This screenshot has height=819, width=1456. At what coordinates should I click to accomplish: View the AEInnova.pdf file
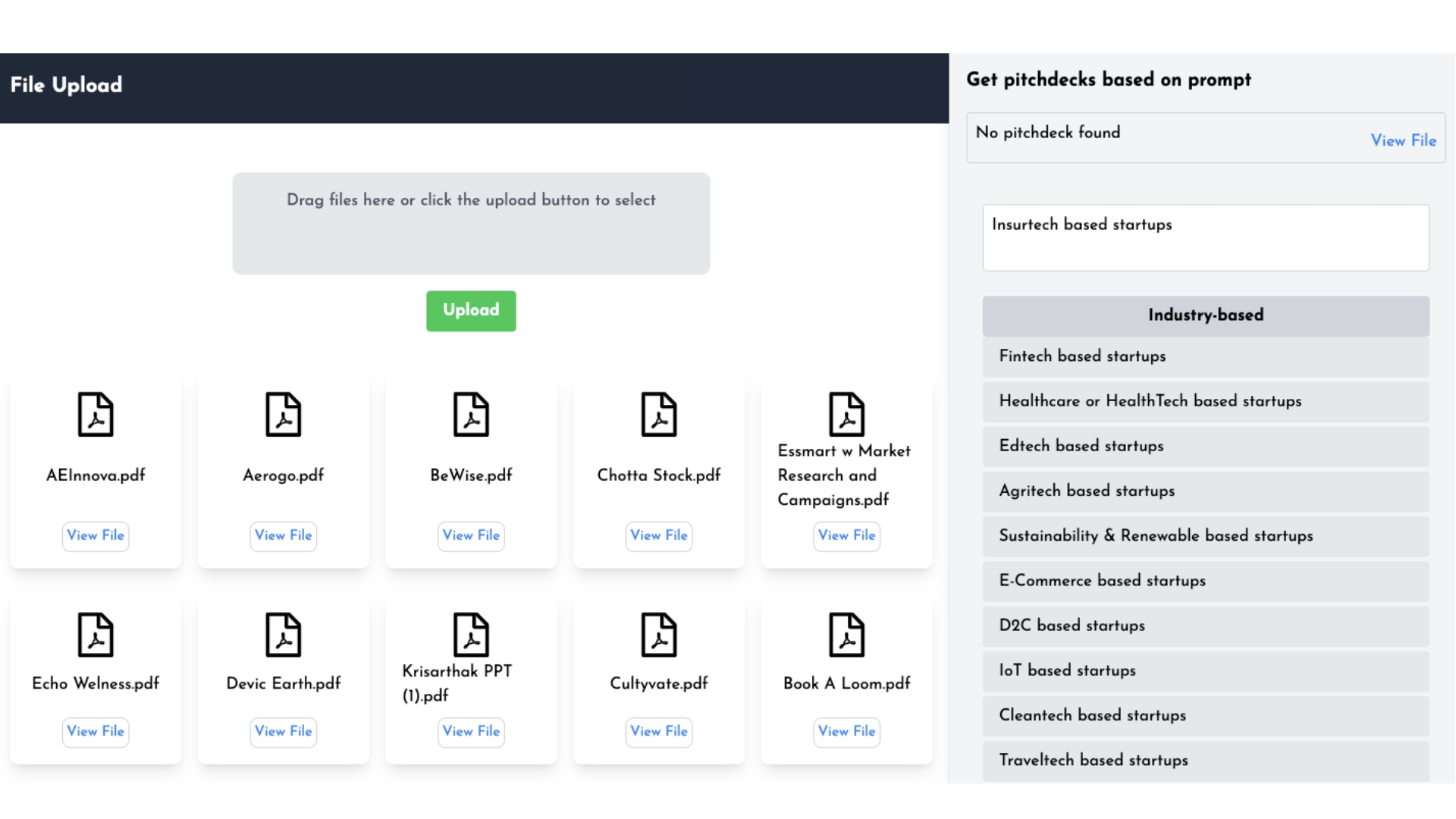coord(95,536)
